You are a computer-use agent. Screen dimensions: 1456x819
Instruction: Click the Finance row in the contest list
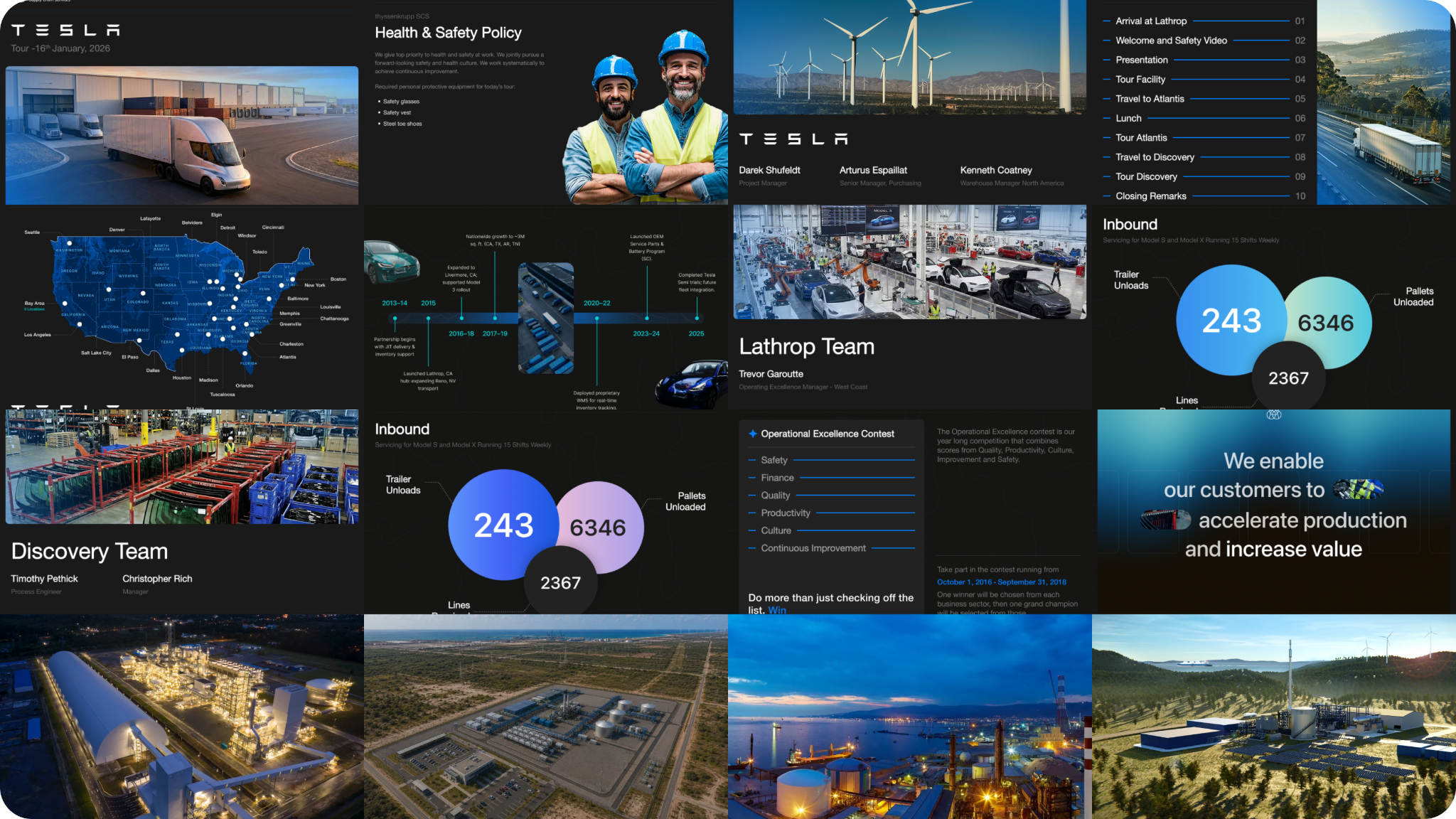point(832,478)
